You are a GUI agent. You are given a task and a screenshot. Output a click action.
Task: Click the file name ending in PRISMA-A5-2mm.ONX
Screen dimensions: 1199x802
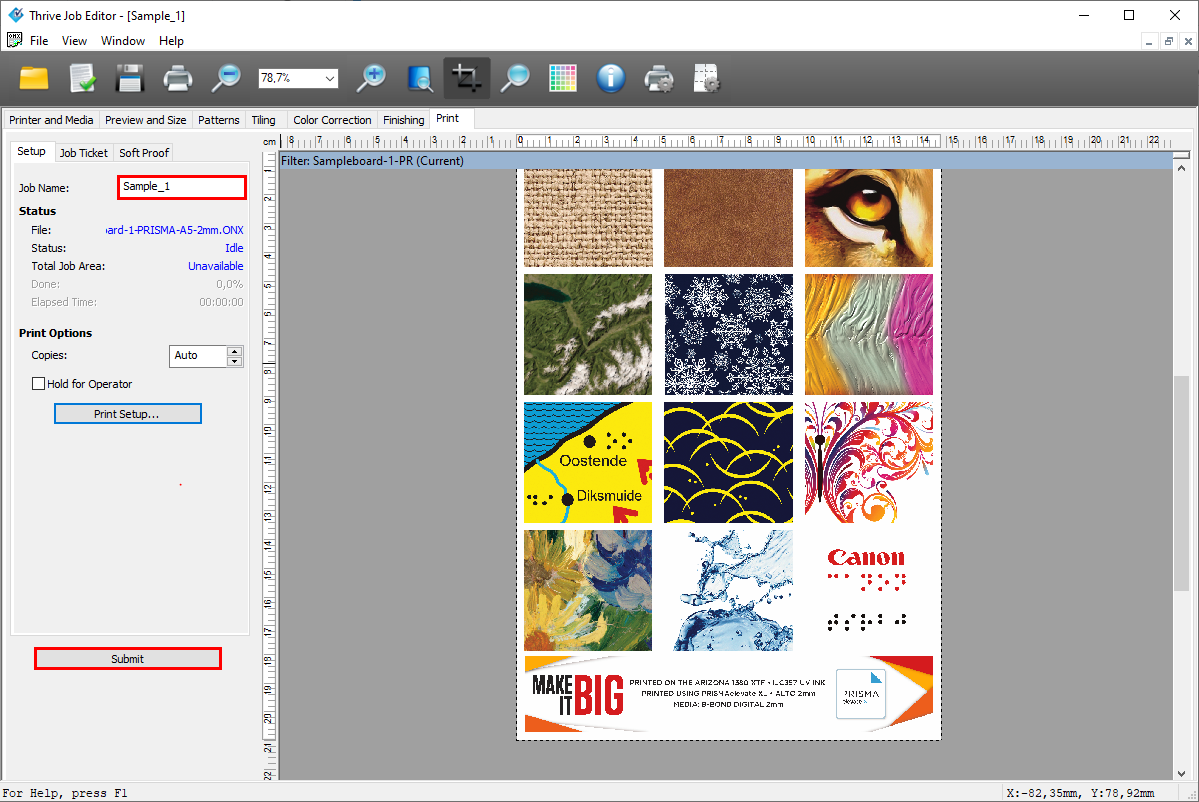point(174,230)
